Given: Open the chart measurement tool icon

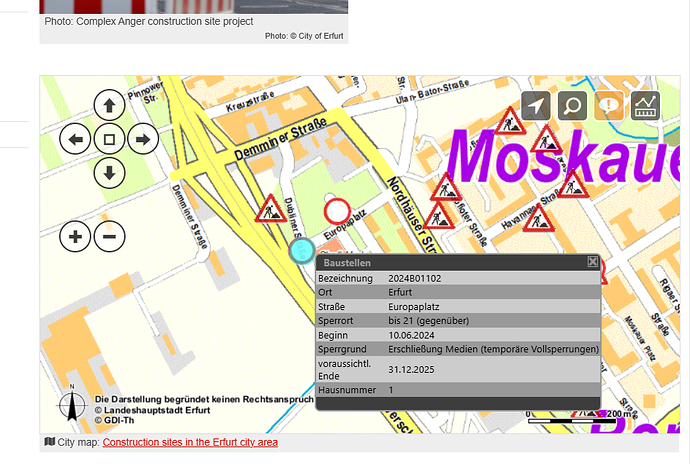Looking at the screenshot, I should (645, 105).
